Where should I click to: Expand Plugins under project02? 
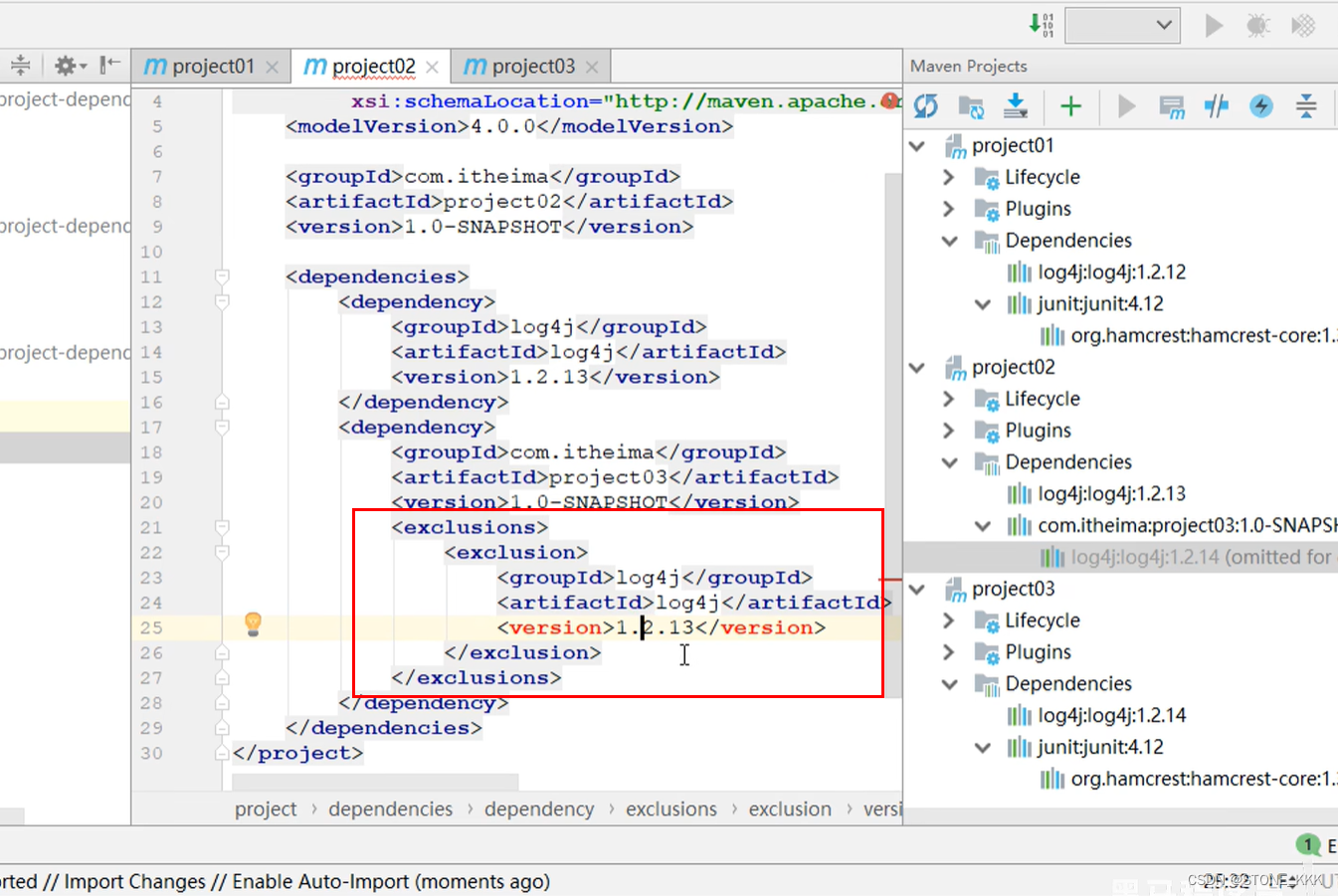point(949,431)
